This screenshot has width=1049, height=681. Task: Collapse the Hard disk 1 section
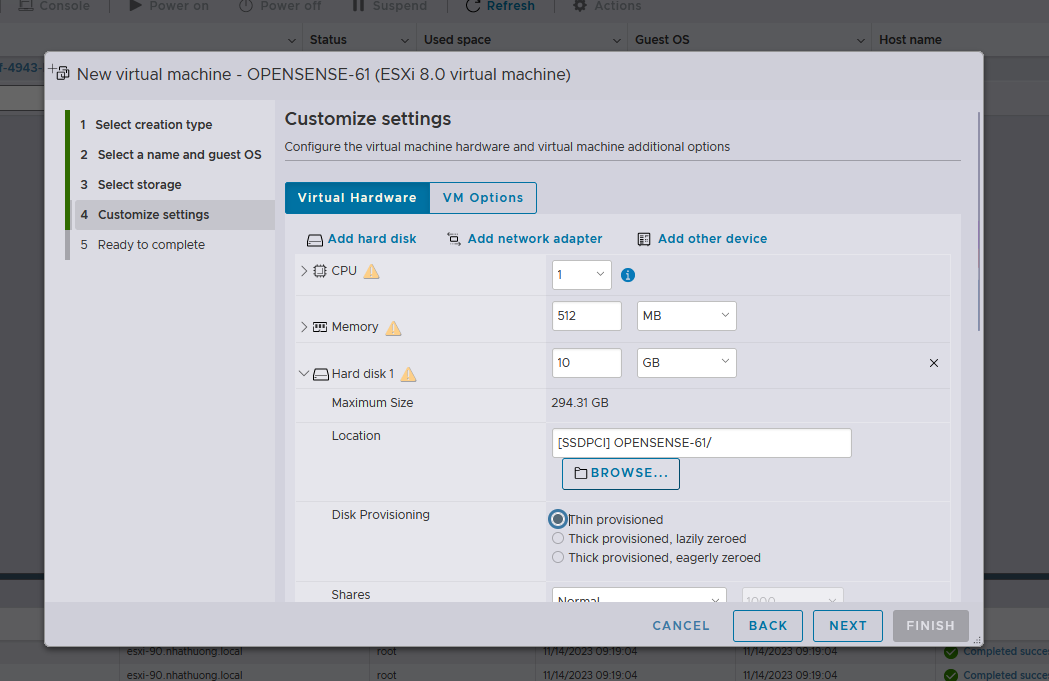click(305, 374)
